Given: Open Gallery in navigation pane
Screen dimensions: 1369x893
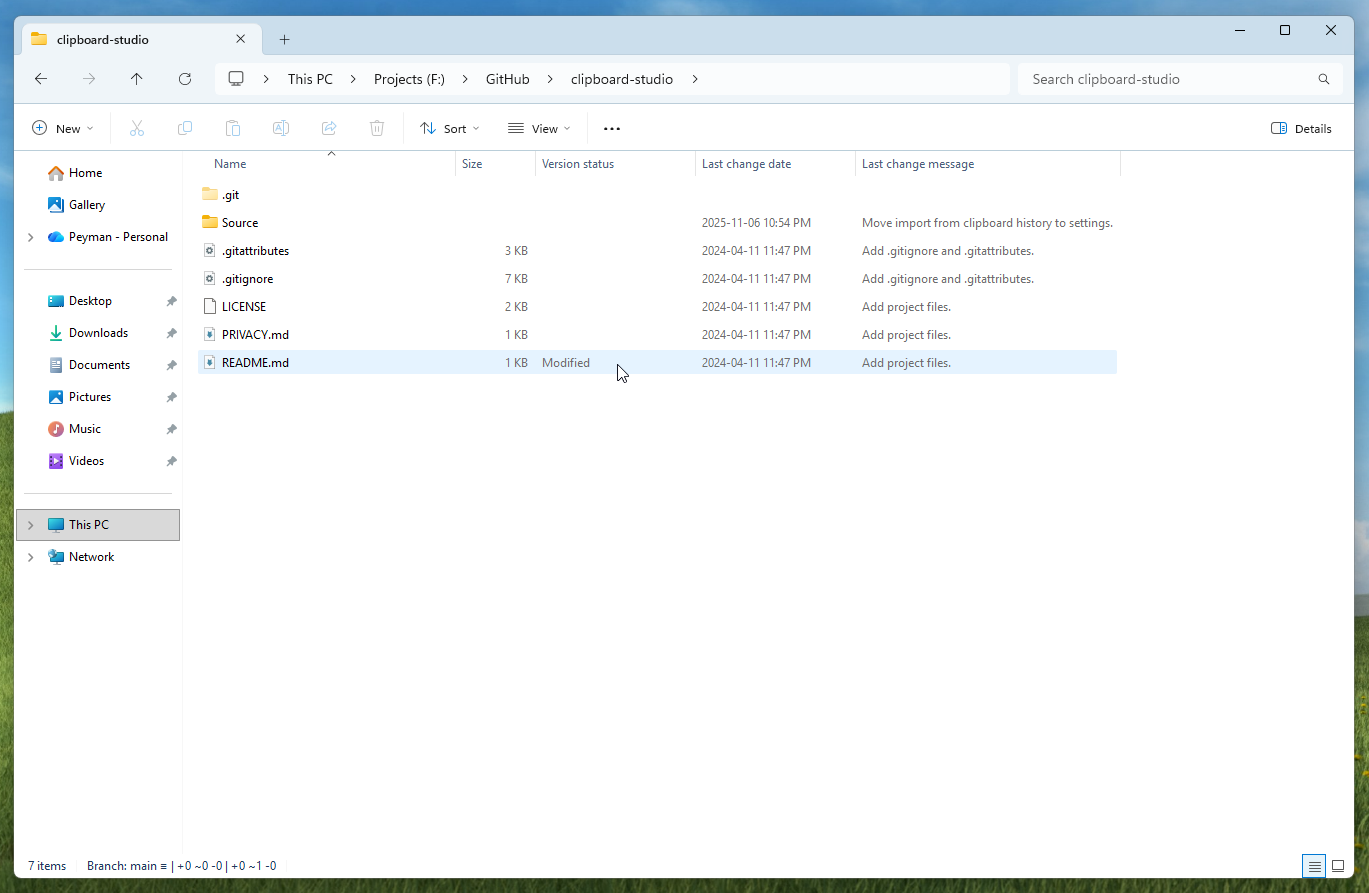Looking at the screenshot, I should [x=87, y=205].
